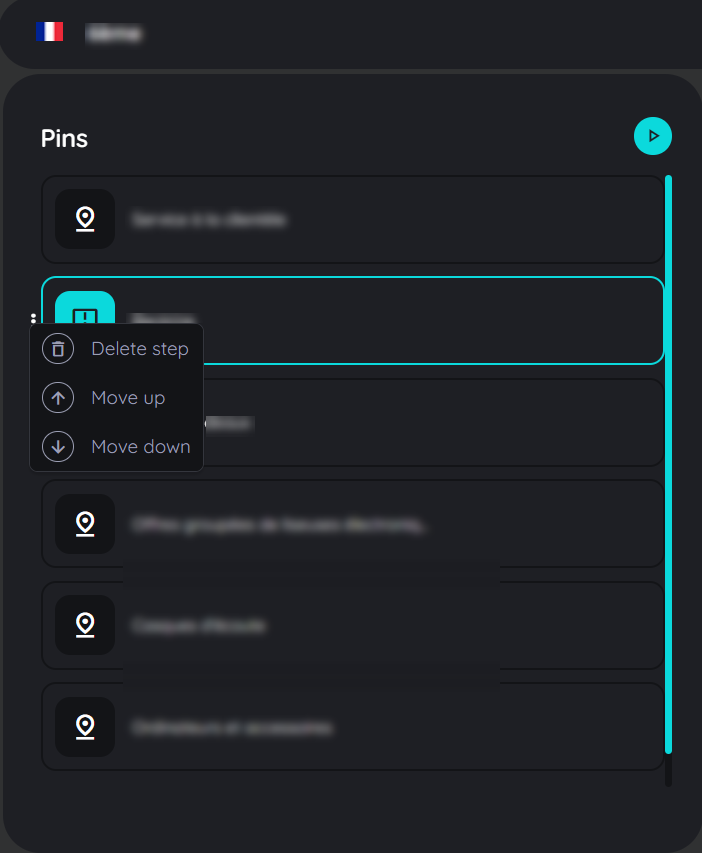Click the Pins panel heading

[64, 139]
